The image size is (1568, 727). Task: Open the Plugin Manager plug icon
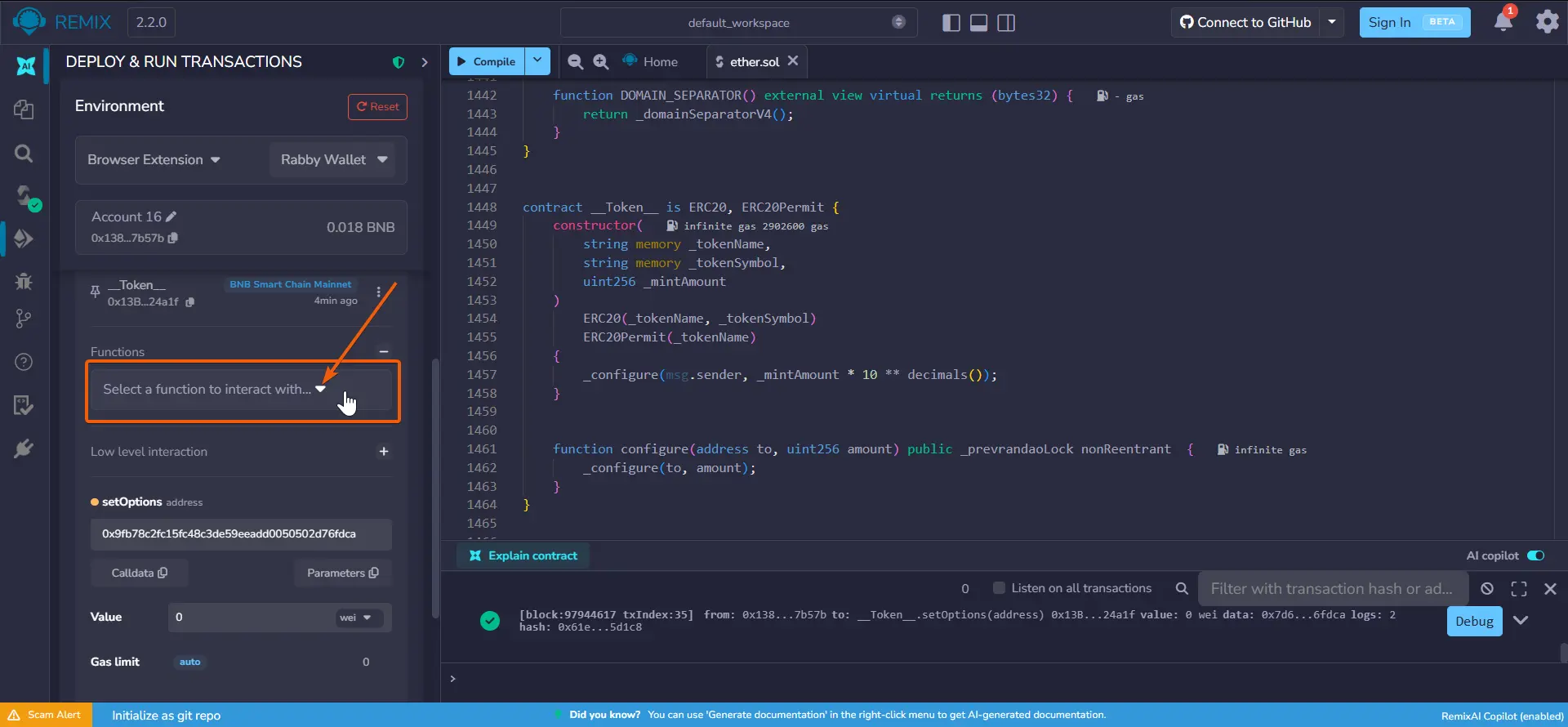click(x=24, y=448)
